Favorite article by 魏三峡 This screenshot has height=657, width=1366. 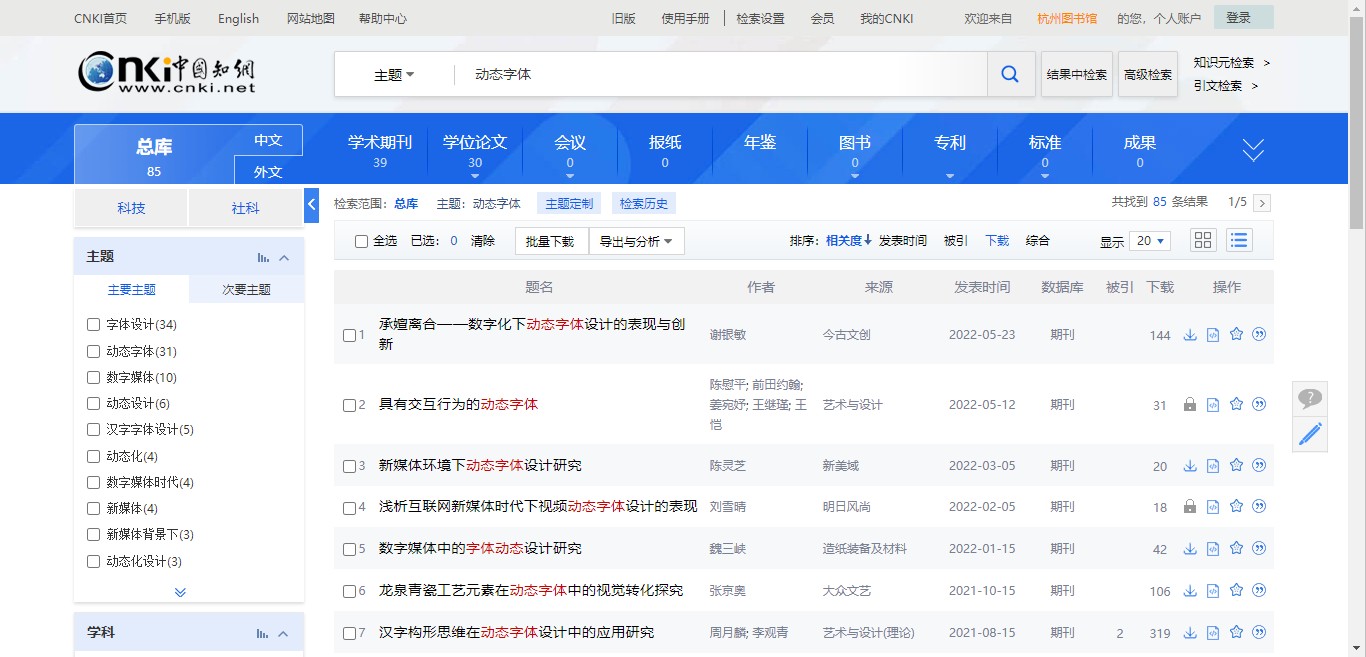[x=1236, y=548]
